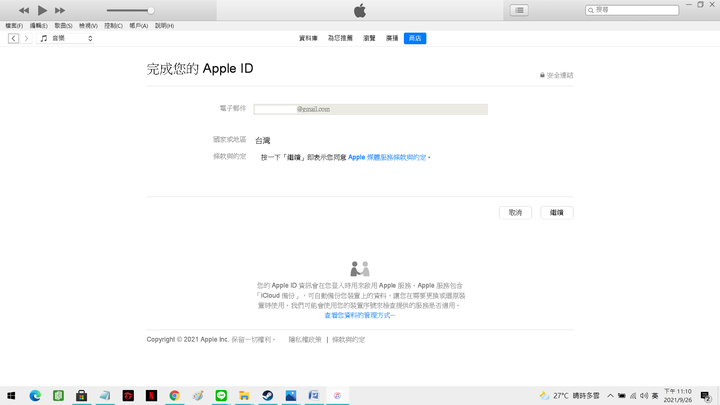Open the 控制(C) menu

pyautogui.click(x=113, y=26)
